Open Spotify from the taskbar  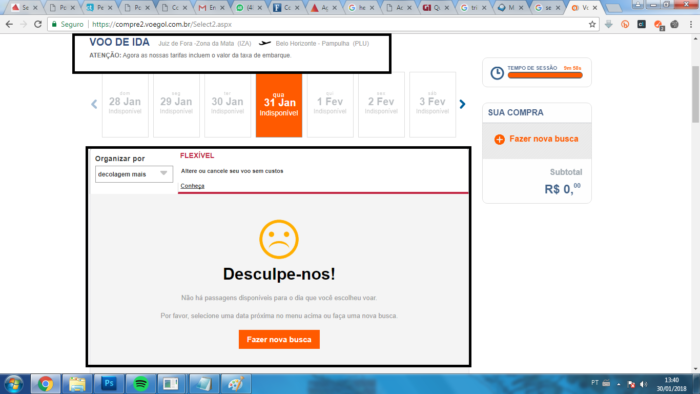coord(141,384)
